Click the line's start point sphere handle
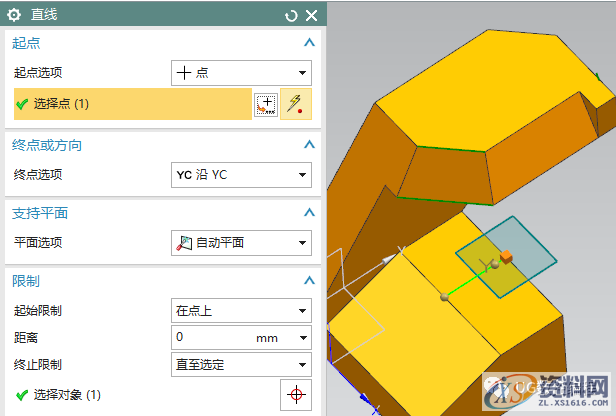Screen dimensions: 616x416 tap(444, 297)
